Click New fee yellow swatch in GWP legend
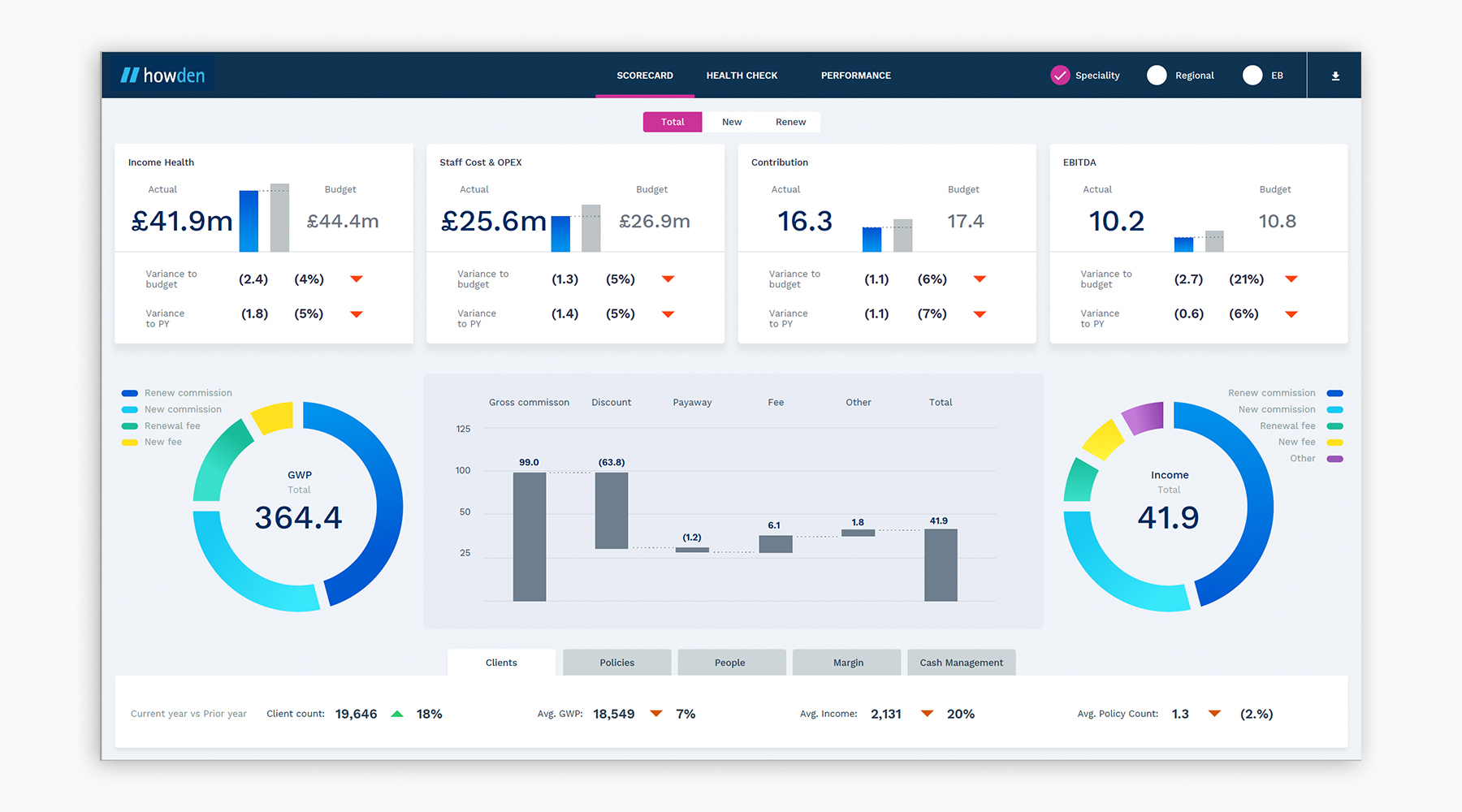Image resolution: width=1462 pixels, height=812 pixels. pyautogui.click(x=130, y=443)
